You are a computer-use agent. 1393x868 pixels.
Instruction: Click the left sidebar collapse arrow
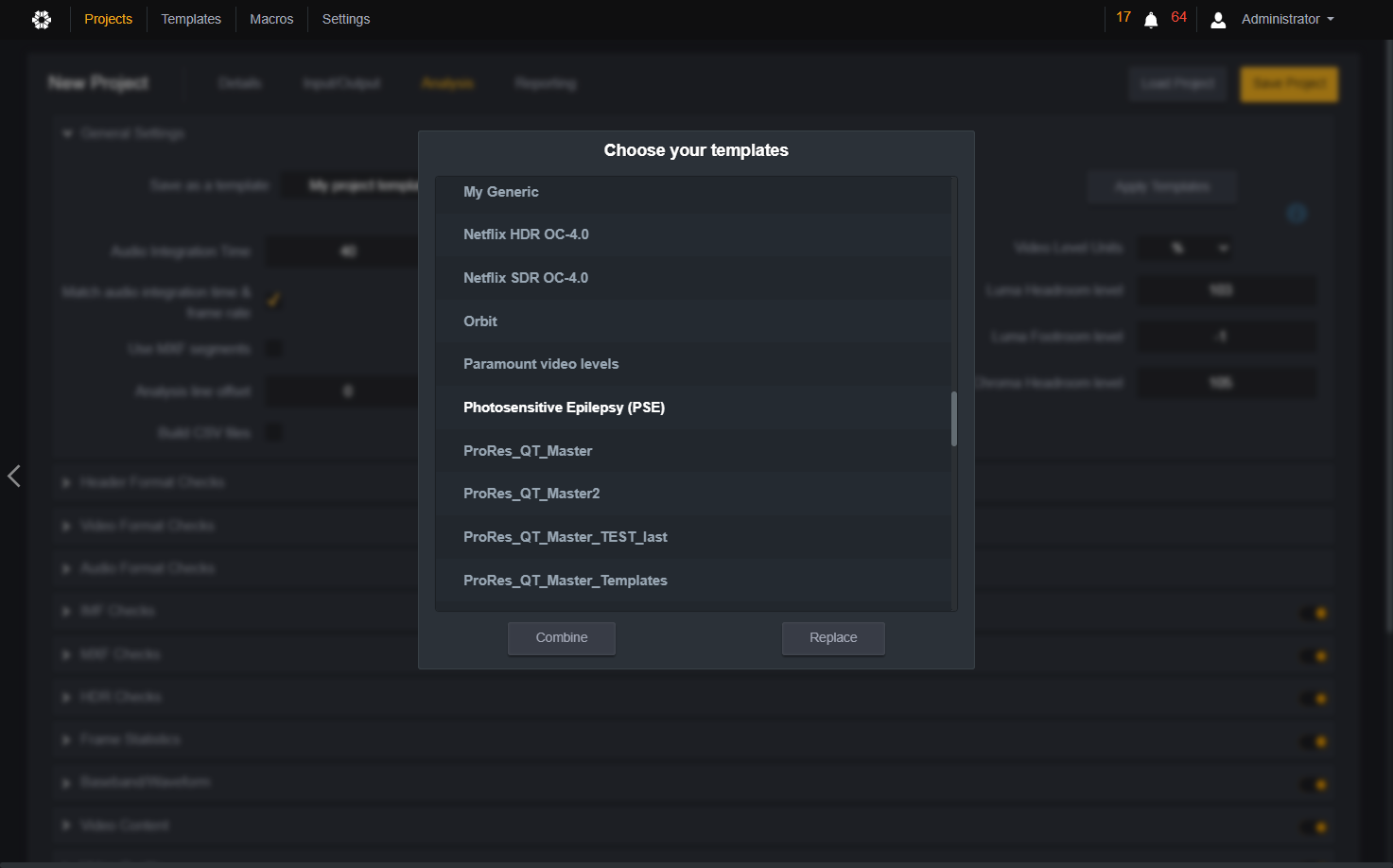13,476
